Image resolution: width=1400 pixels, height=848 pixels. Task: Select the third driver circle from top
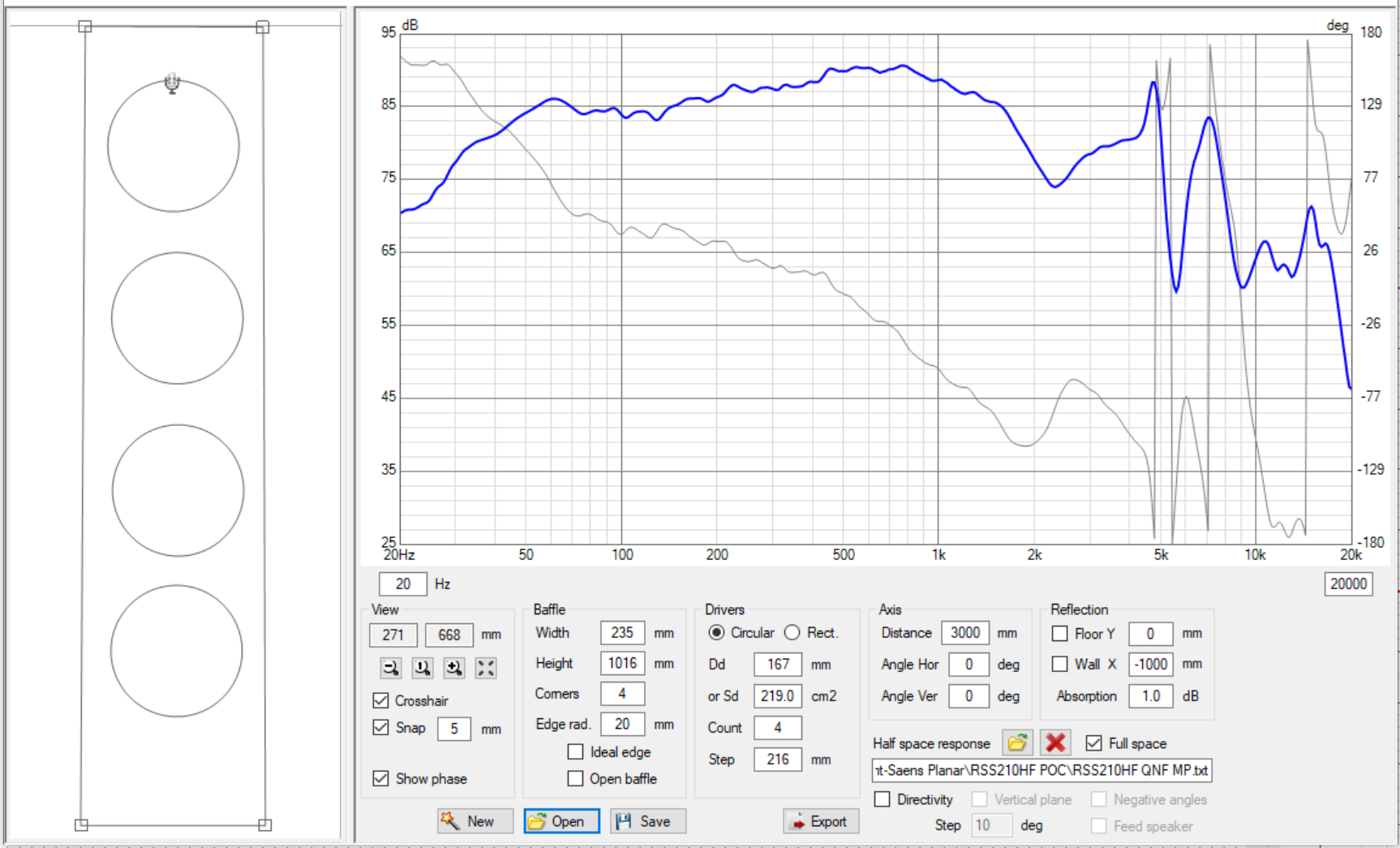pyautogui.click(x=178, y=490)
